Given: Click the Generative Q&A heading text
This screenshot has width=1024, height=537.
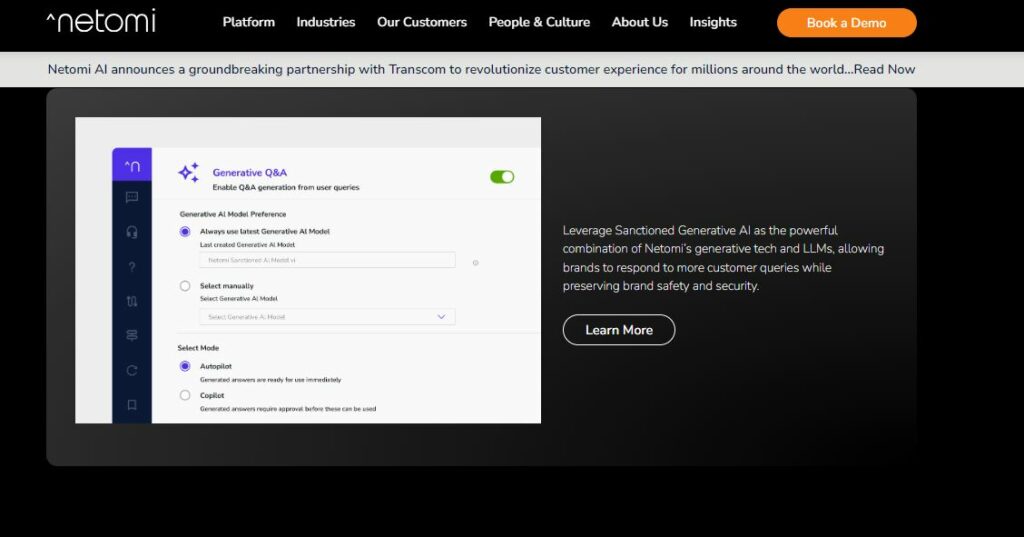Looking at the screenshot, I should click(x=249, y=172).
